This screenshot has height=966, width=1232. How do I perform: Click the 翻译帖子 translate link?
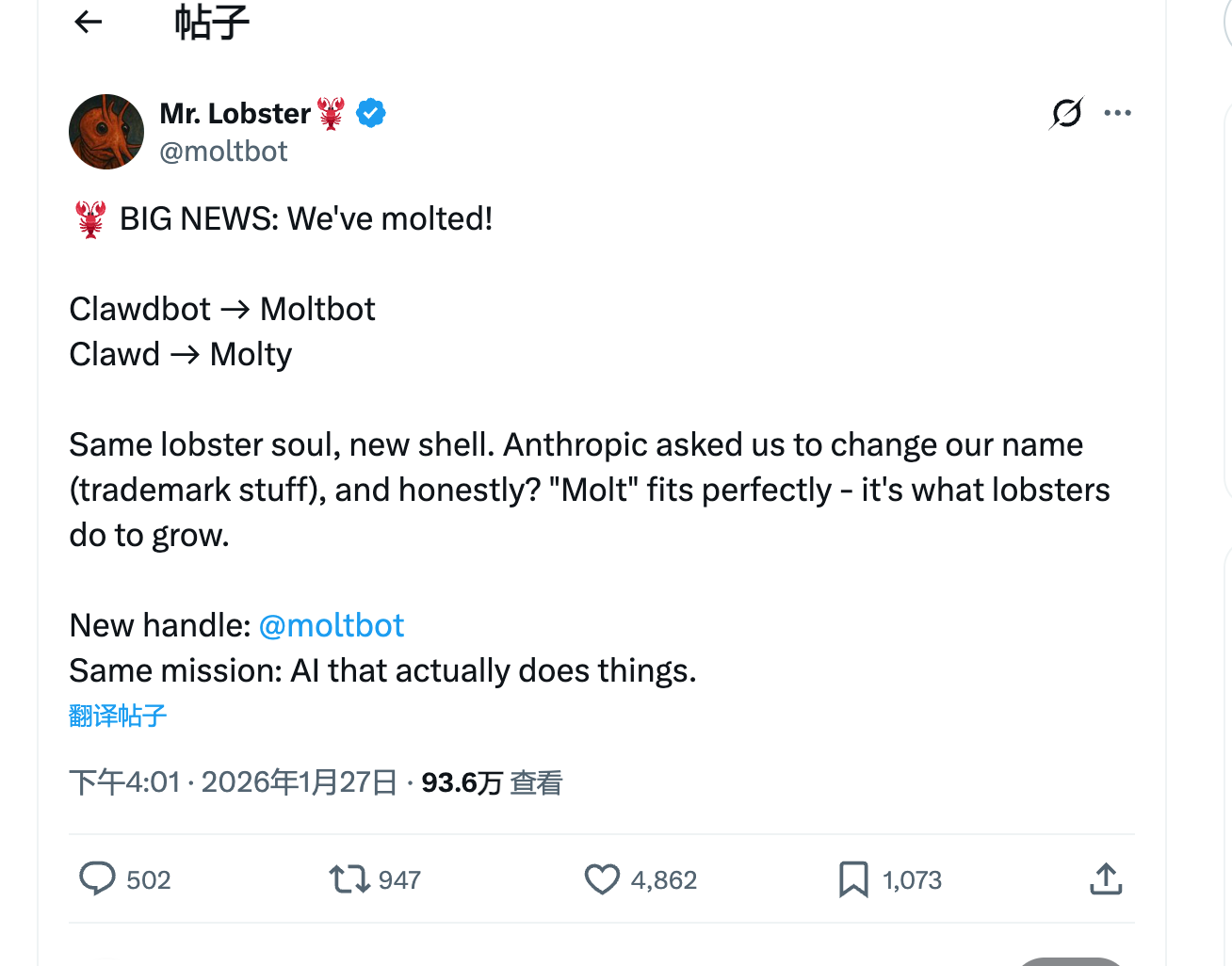click(x=118, y=716)
